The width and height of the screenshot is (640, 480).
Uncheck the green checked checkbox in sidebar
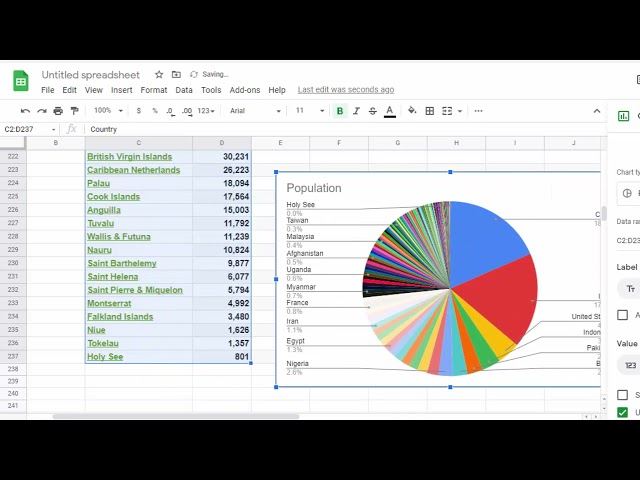point(622,413)
